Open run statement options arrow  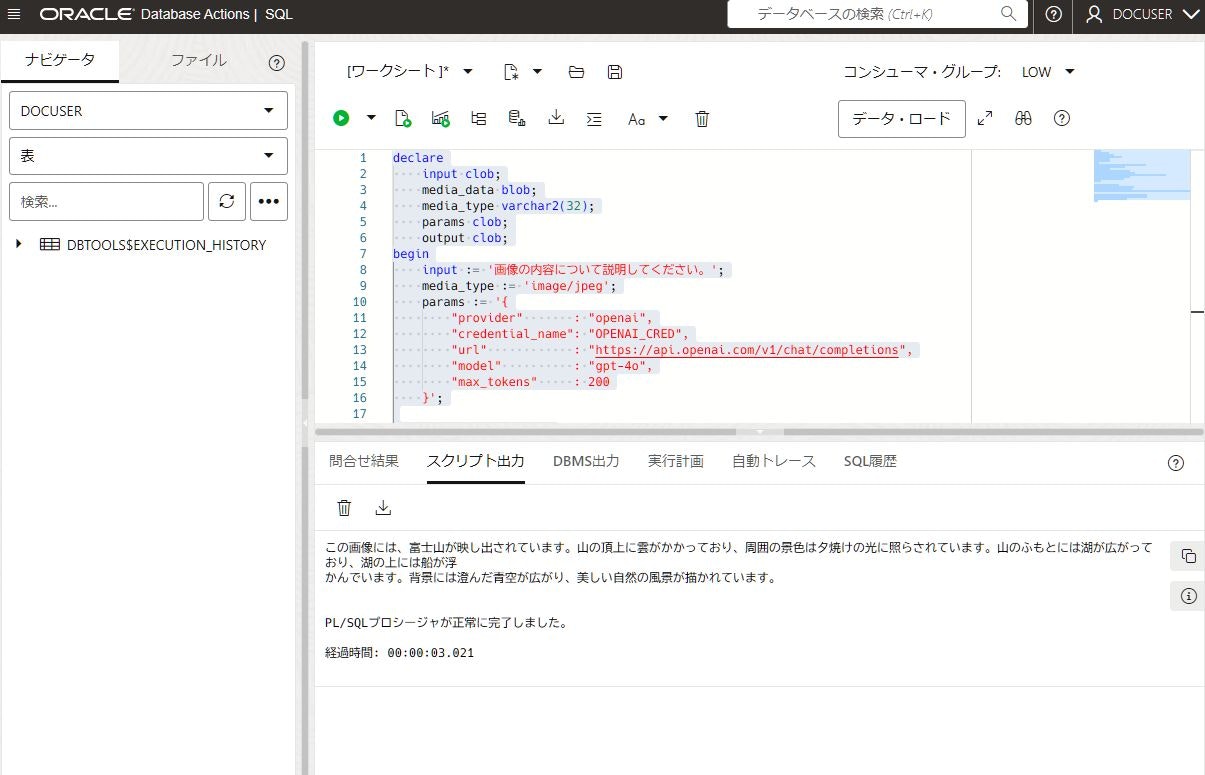coord(371,117)
